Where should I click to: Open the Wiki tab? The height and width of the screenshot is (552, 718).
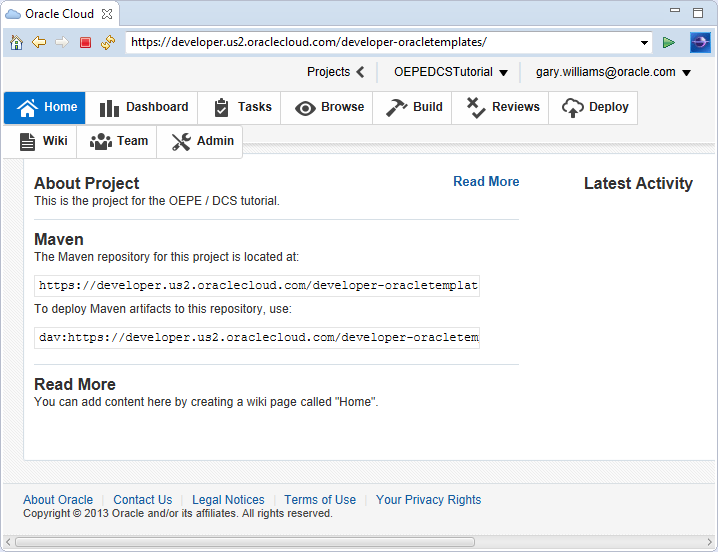(x=41, y=141)
